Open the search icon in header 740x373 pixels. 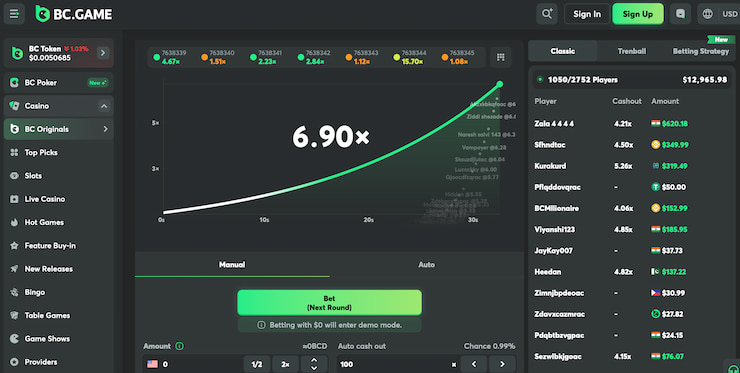click(x=547, y=14)
